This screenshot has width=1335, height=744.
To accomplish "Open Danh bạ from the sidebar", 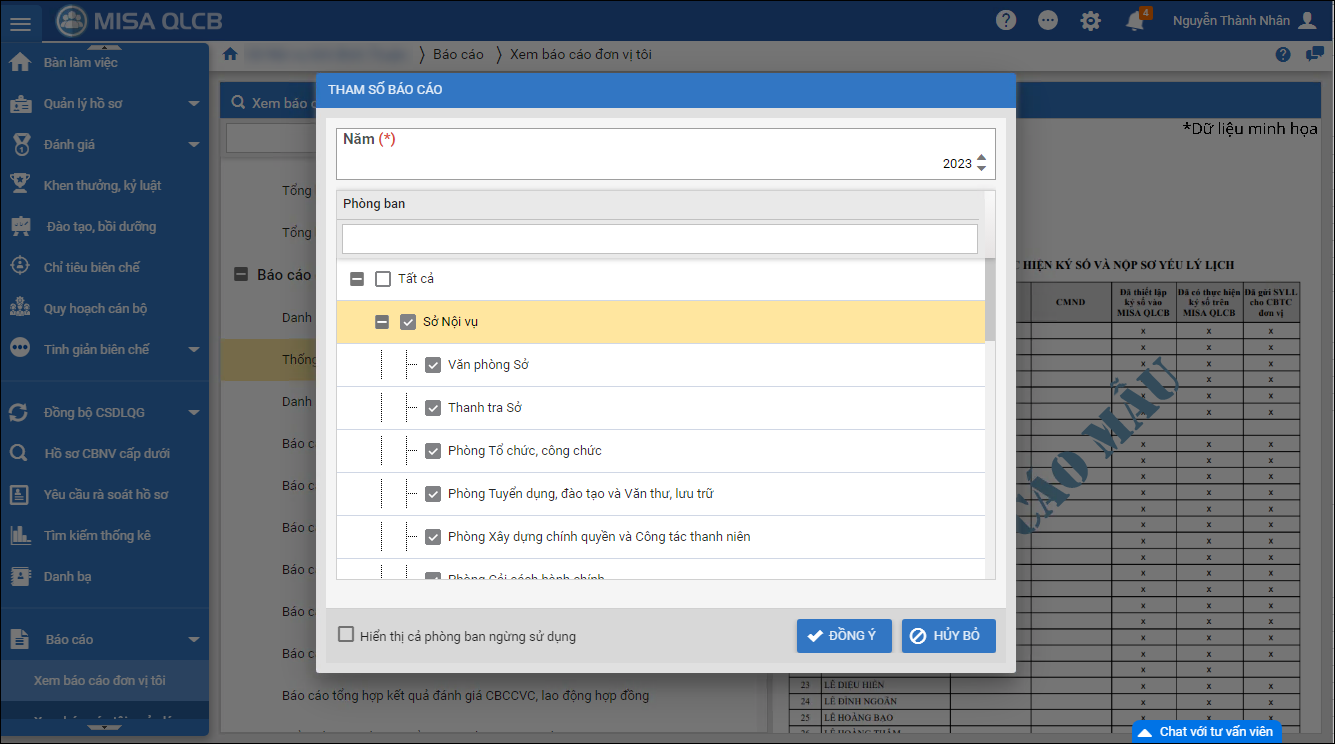I will click(x=68, y=576).
